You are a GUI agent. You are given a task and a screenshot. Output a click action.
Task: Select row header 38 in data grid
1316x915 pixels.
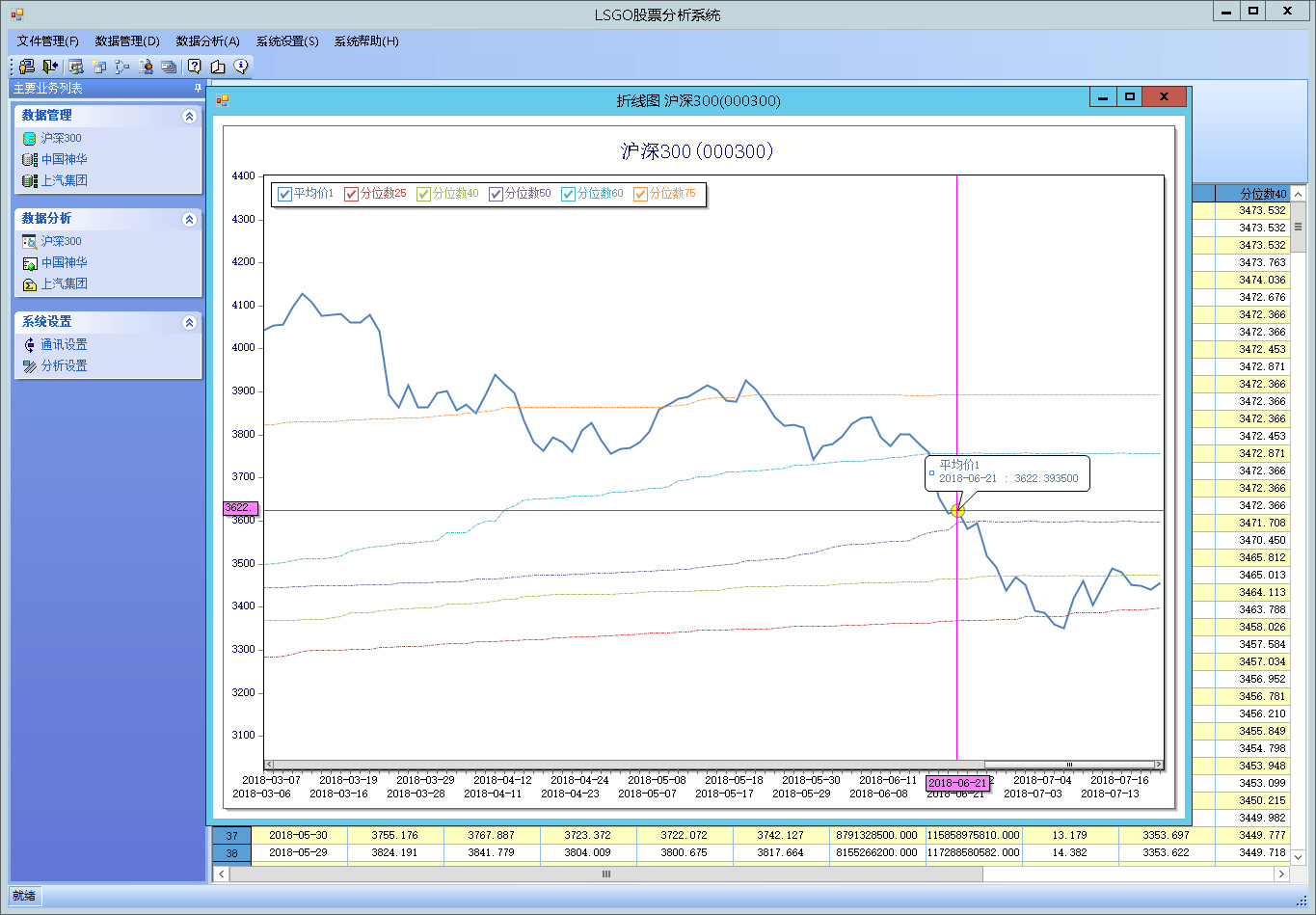(231, 852)
